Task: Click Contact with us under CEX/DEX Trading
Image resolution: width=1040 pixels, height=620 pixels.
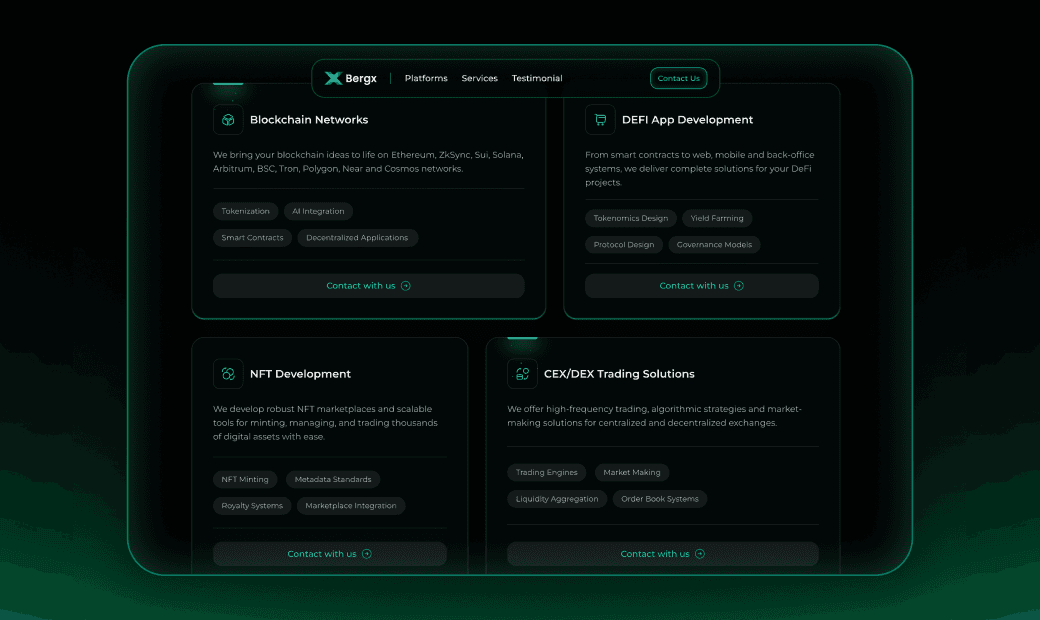Action: 663,554
